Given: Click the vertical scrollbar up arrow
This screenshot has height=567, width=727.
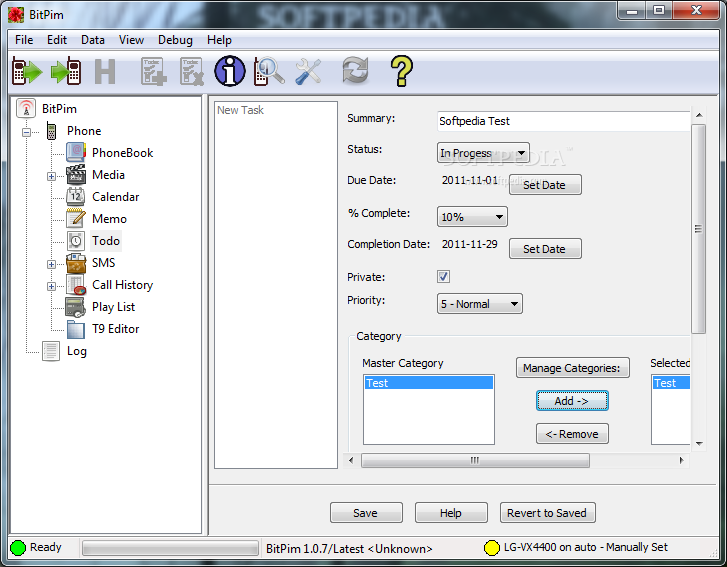Looking at the screenshot, I should click(699, 115).
